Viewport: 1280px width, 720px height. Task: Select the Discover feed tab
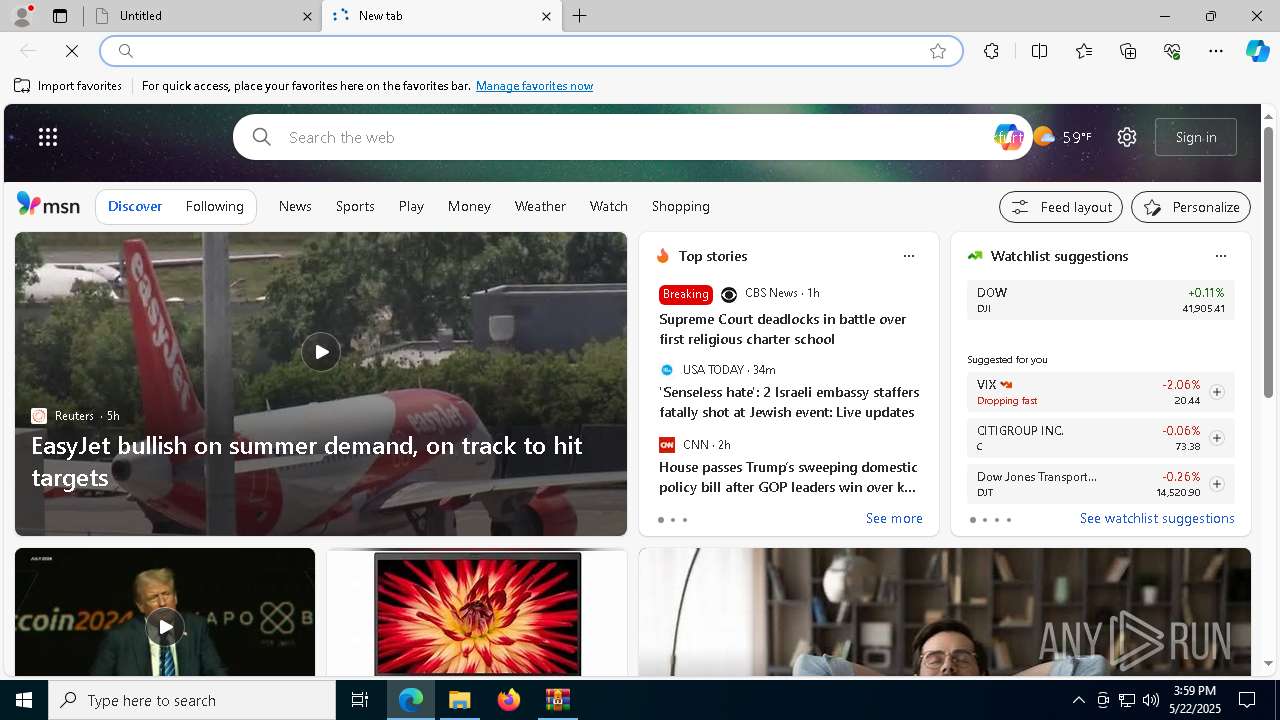tap(135, 206)
